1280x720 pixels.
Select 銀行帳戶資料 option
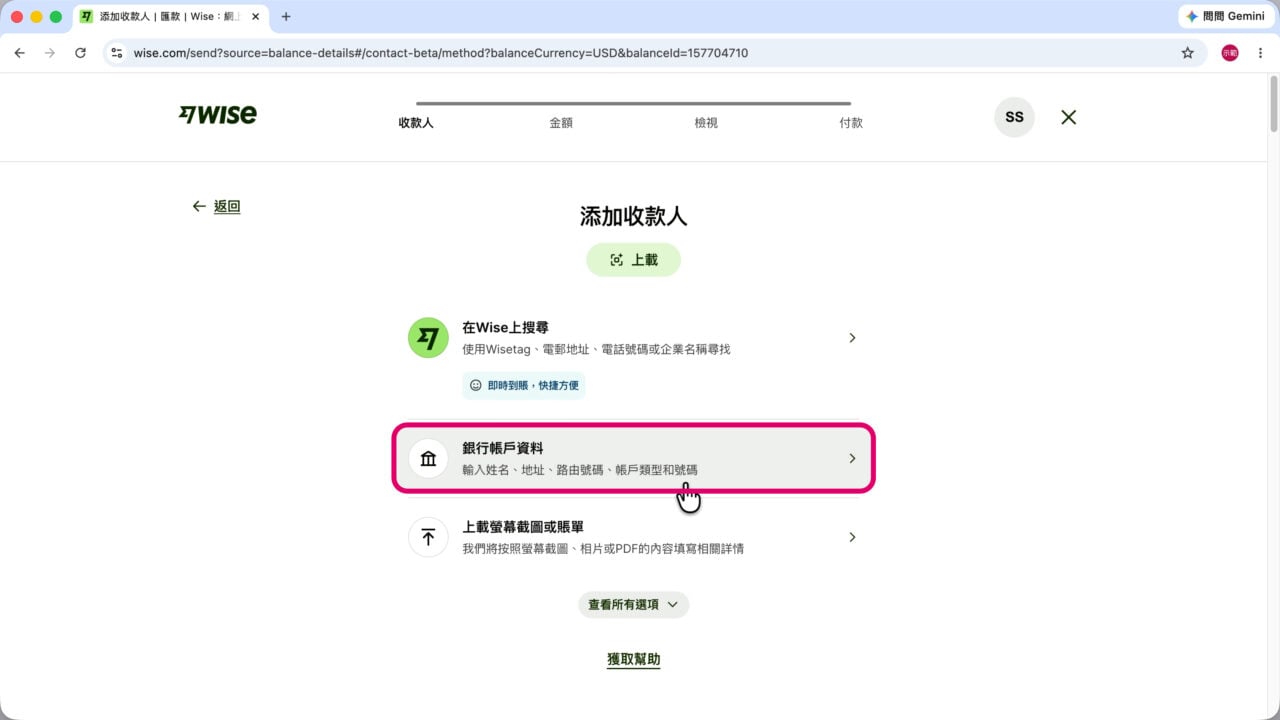(x=633, y=458)
